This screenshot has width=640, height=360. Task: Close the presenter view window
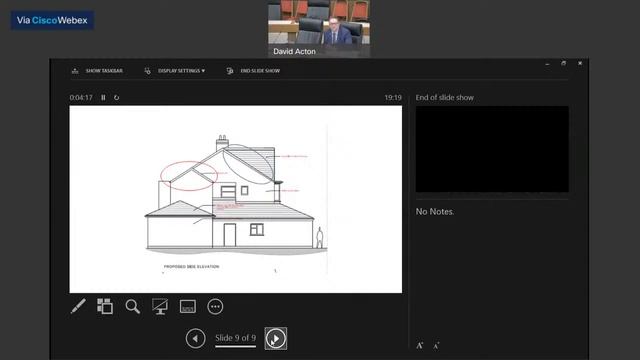(580, 63)
